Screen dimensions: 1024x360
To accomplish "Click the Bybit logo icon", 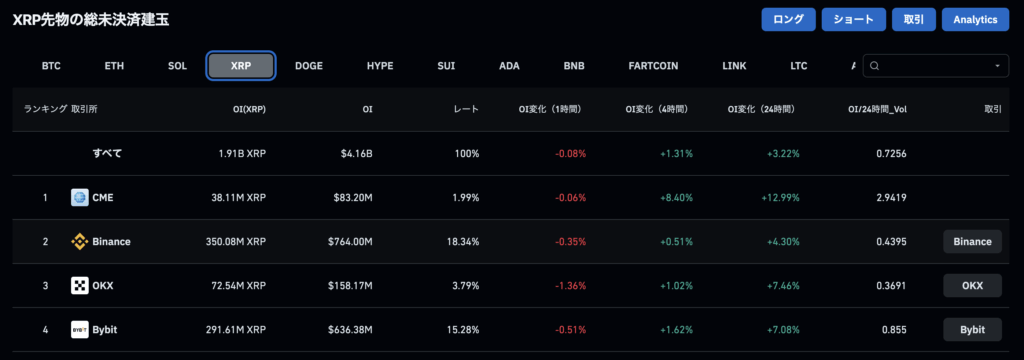I will pos(80,329).
